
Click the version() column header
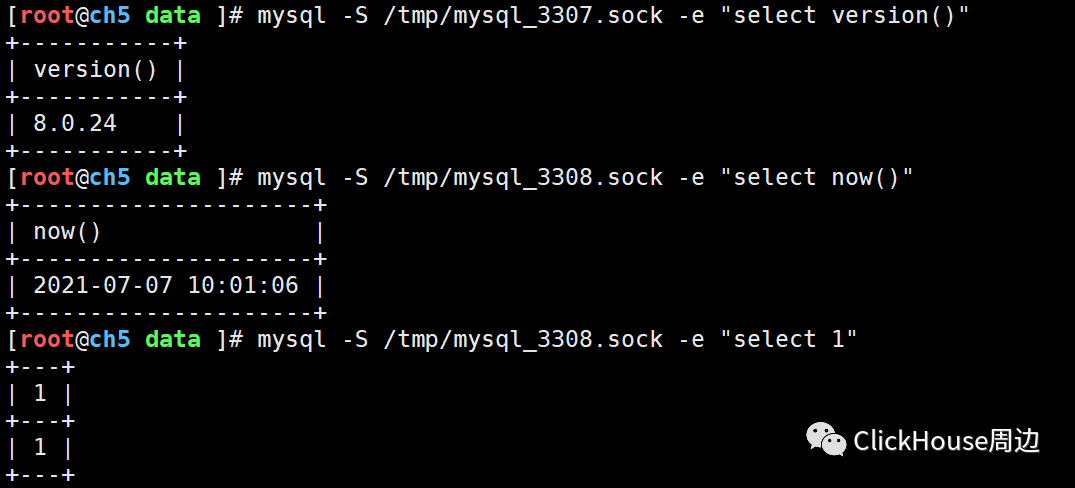[x=95, y=69]
